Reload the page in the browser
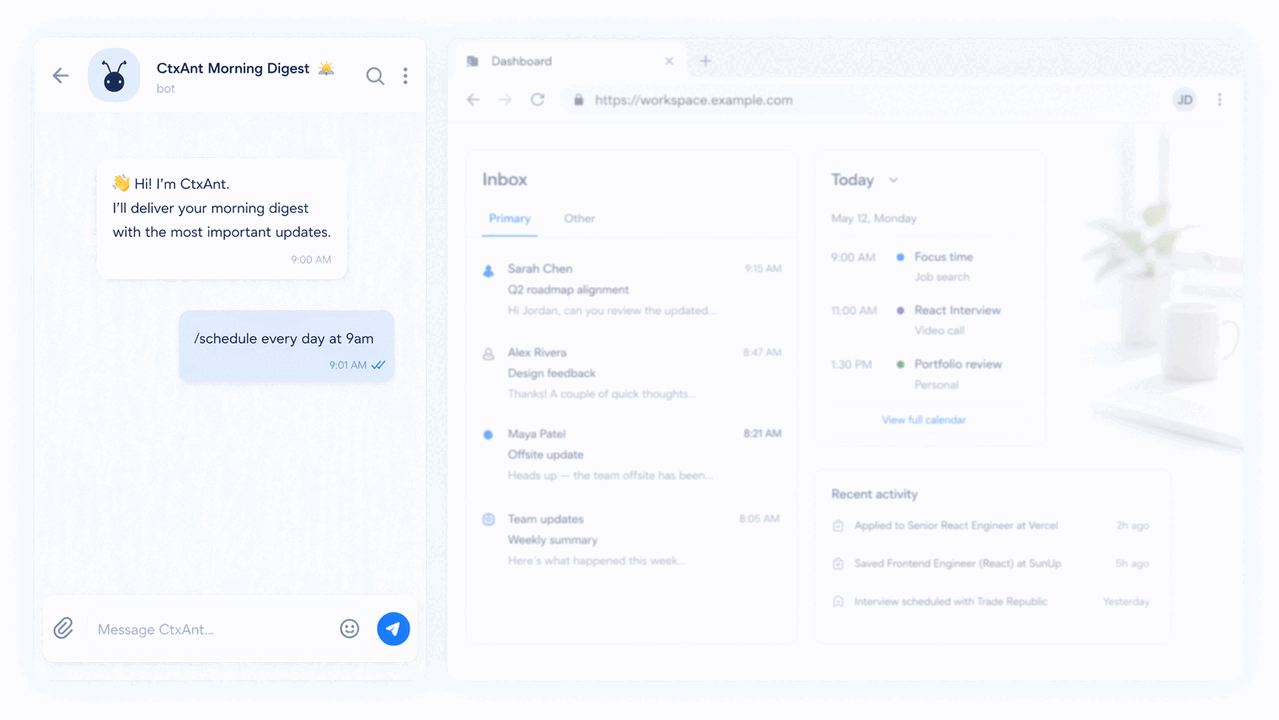Viewport: 1279px width, 720px height. tap(538, 100)
